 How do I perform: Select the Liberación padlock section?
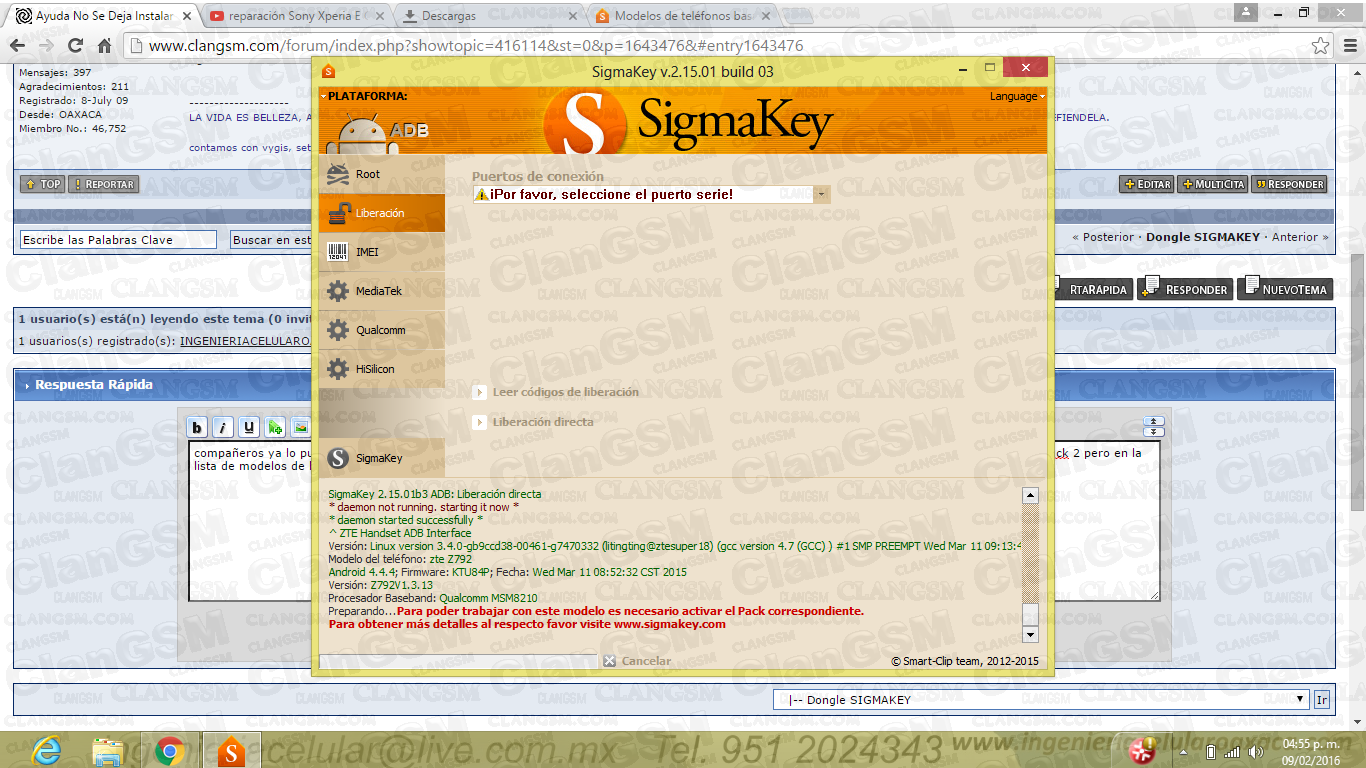(381, 213)
